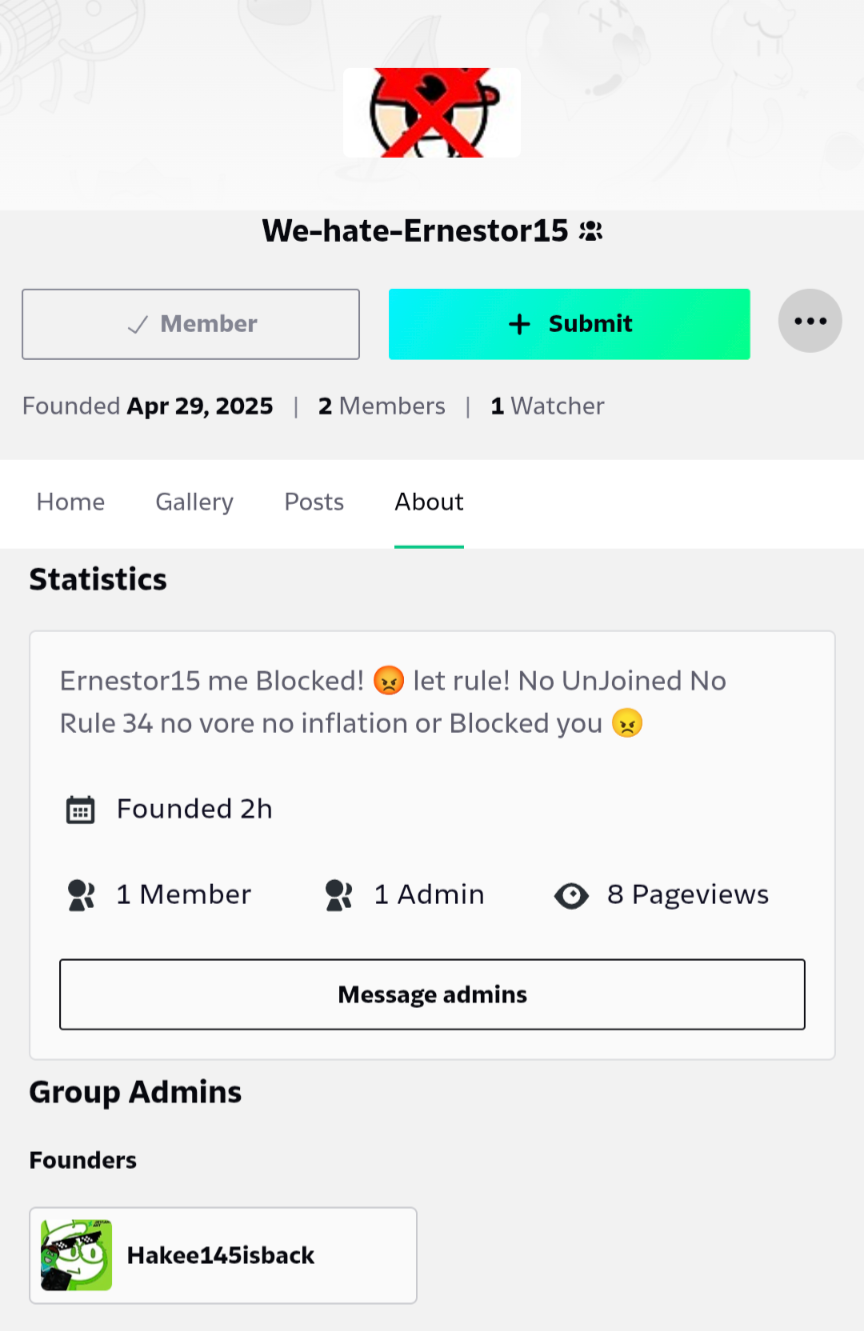864x1331 pixels.
Task: Switch to the Home tab
Action: tap(70, 502)
